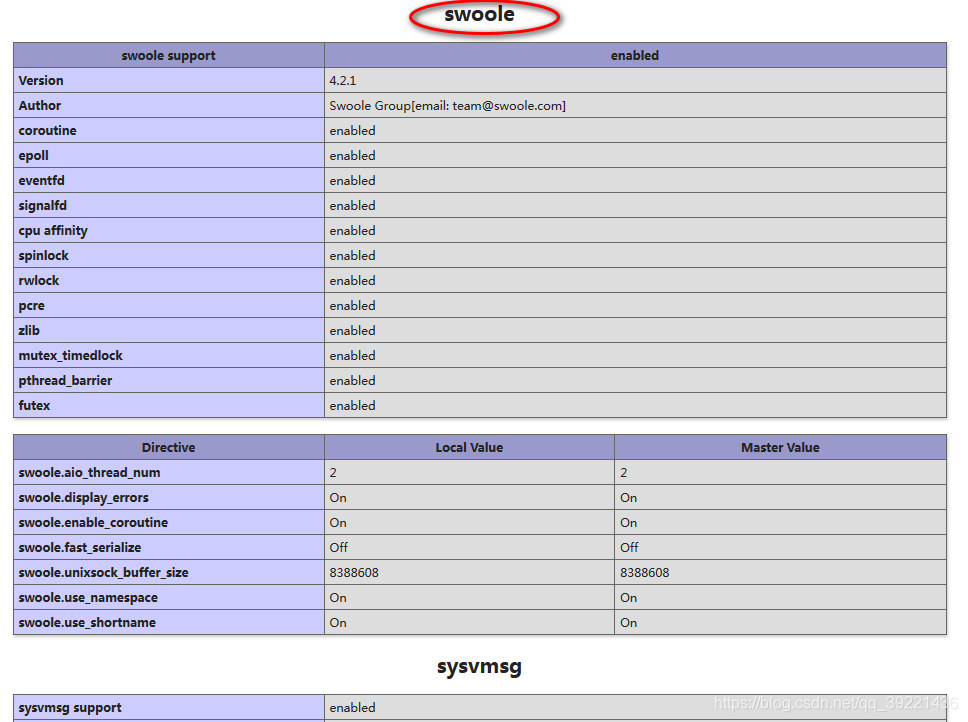
Task: Select the swoole.fast_serialize Off value
Action: [336, 547]
